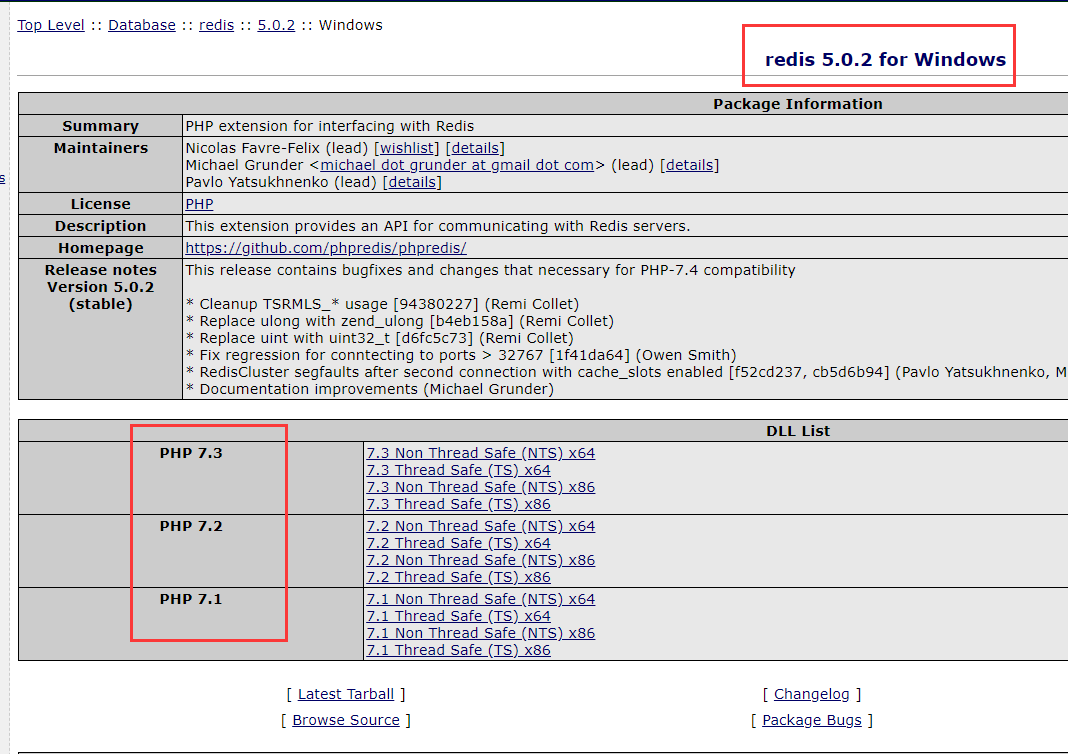
Task: Open the Top Level breadcrumb link
Action: pos(51,25)
